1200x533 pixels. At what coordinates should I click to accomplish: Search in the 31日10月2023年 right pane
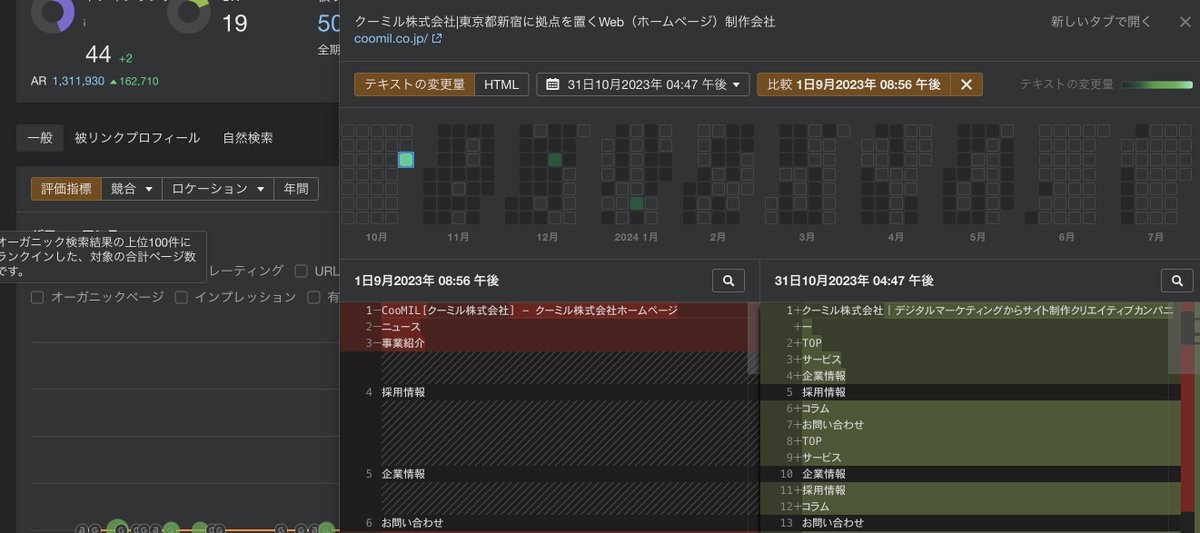click(1177, 281)
